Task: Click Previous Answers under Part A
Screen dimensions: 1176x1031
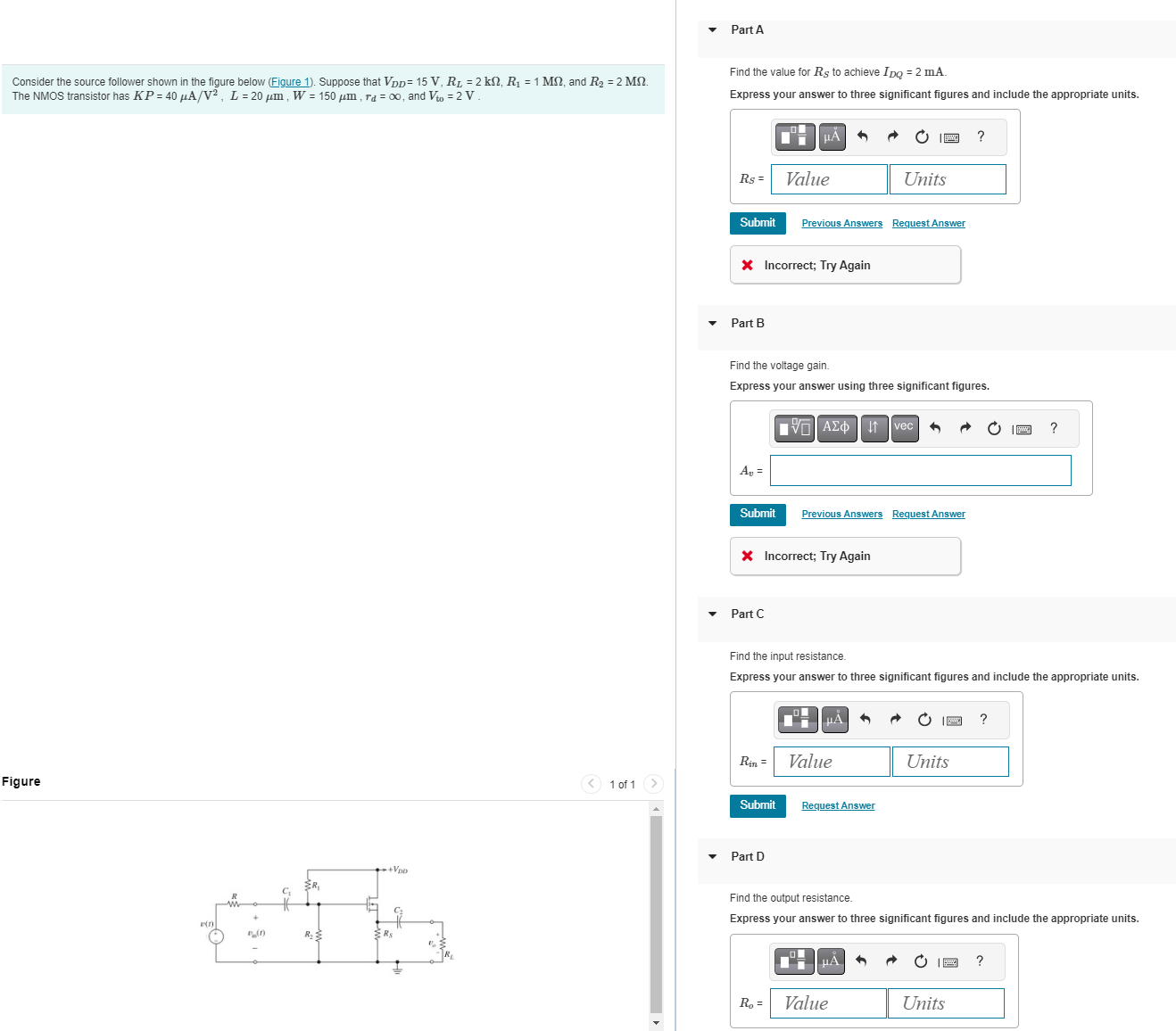Action: (x=841, y=223)
